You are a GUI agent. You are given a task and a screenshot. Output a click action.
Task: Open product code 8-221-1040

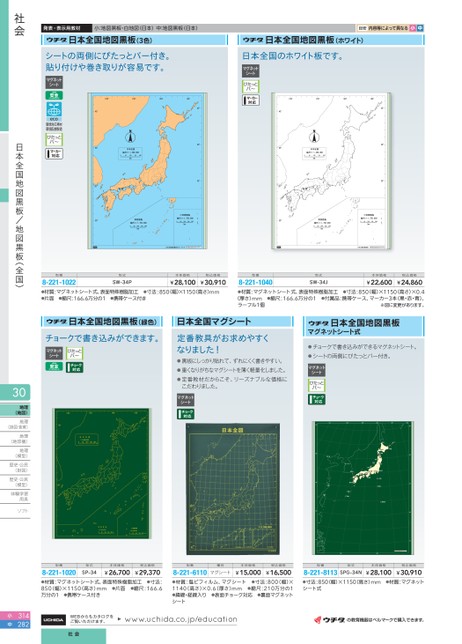255,283
